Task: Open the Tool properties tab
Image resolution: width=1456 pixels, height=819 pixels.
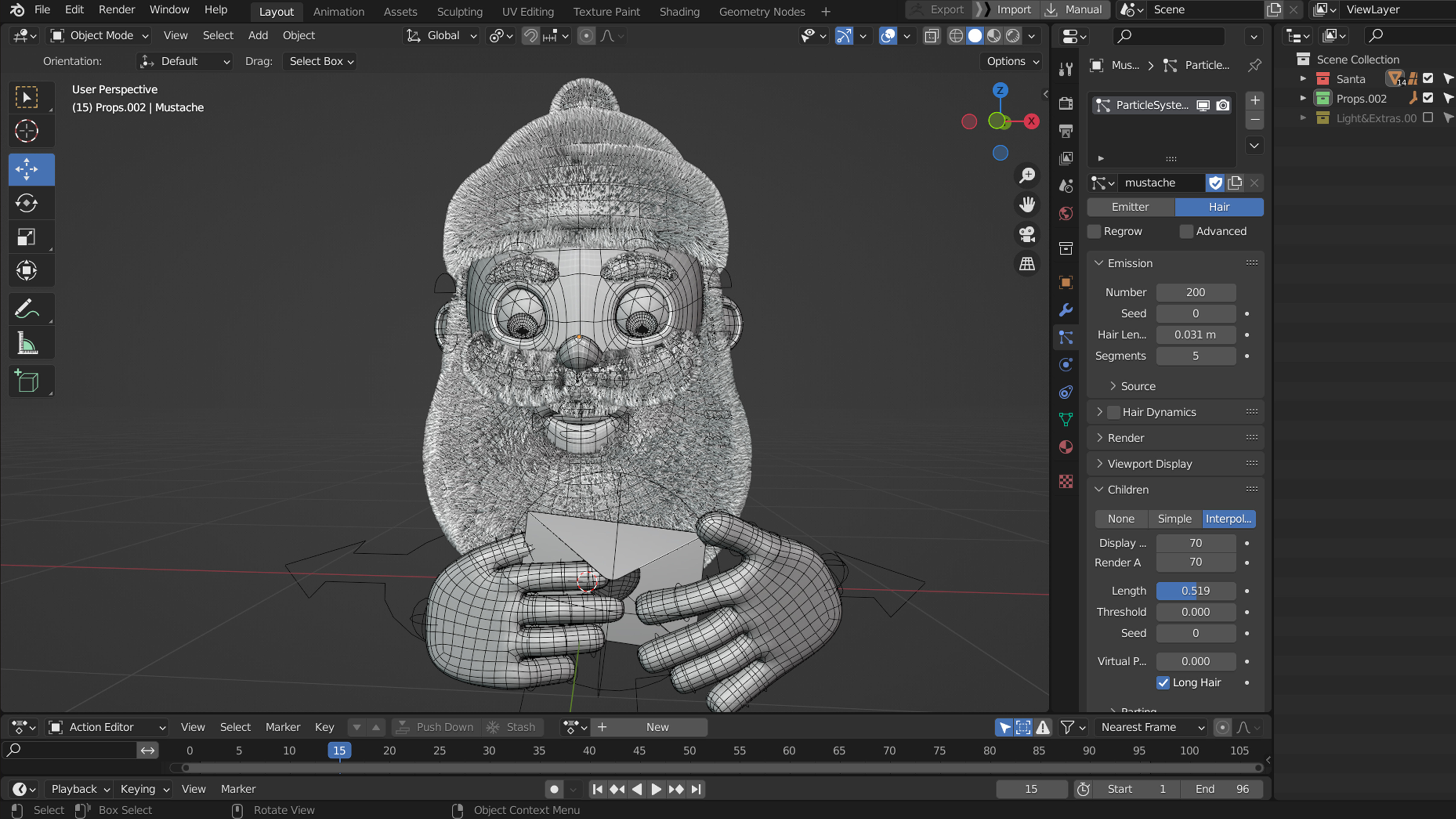Action: (x=1066, y=68)
